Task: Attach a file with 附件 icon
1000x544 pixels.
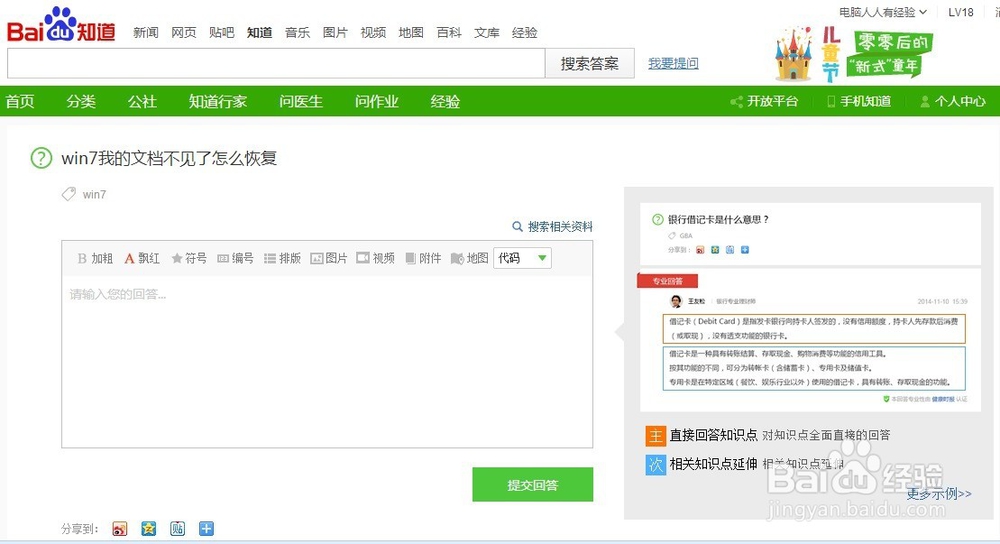Action: click(x=423, y=258)
